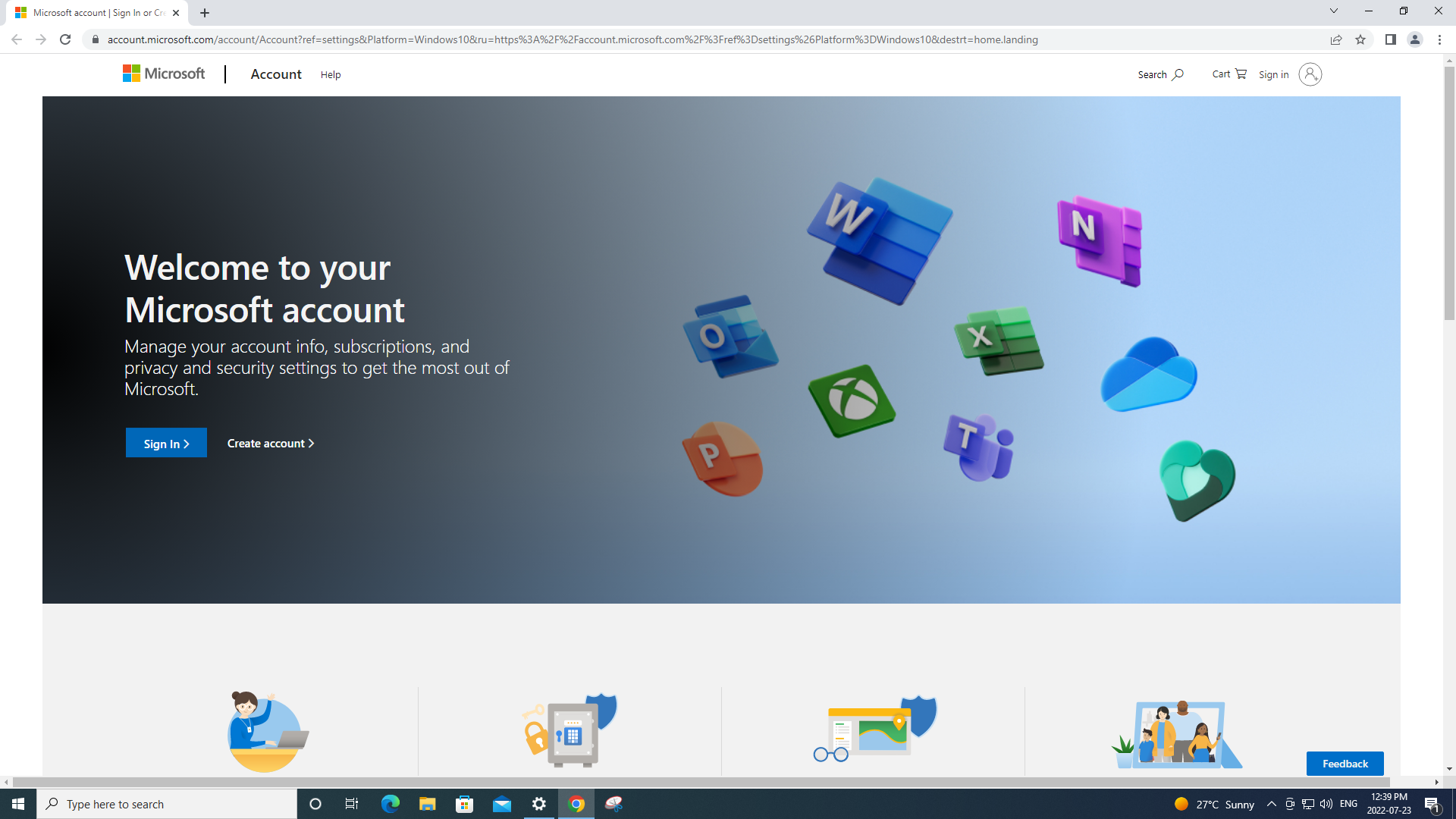1456x819 pixels.
Task: Open Microsoft Edge from taskbar
Action: tap(390, 804)
